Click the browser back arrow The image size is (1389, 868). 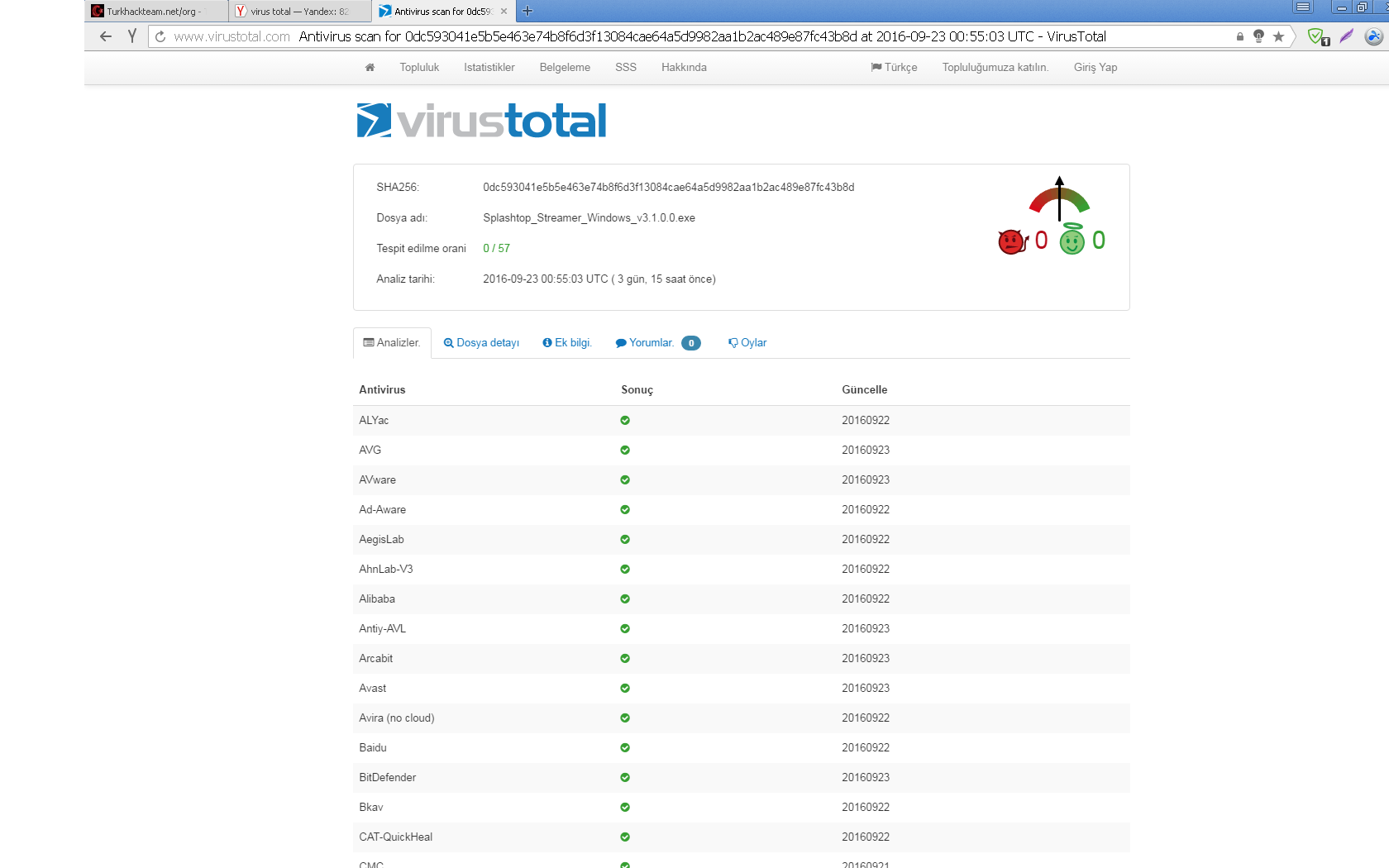tap(105, 36)
